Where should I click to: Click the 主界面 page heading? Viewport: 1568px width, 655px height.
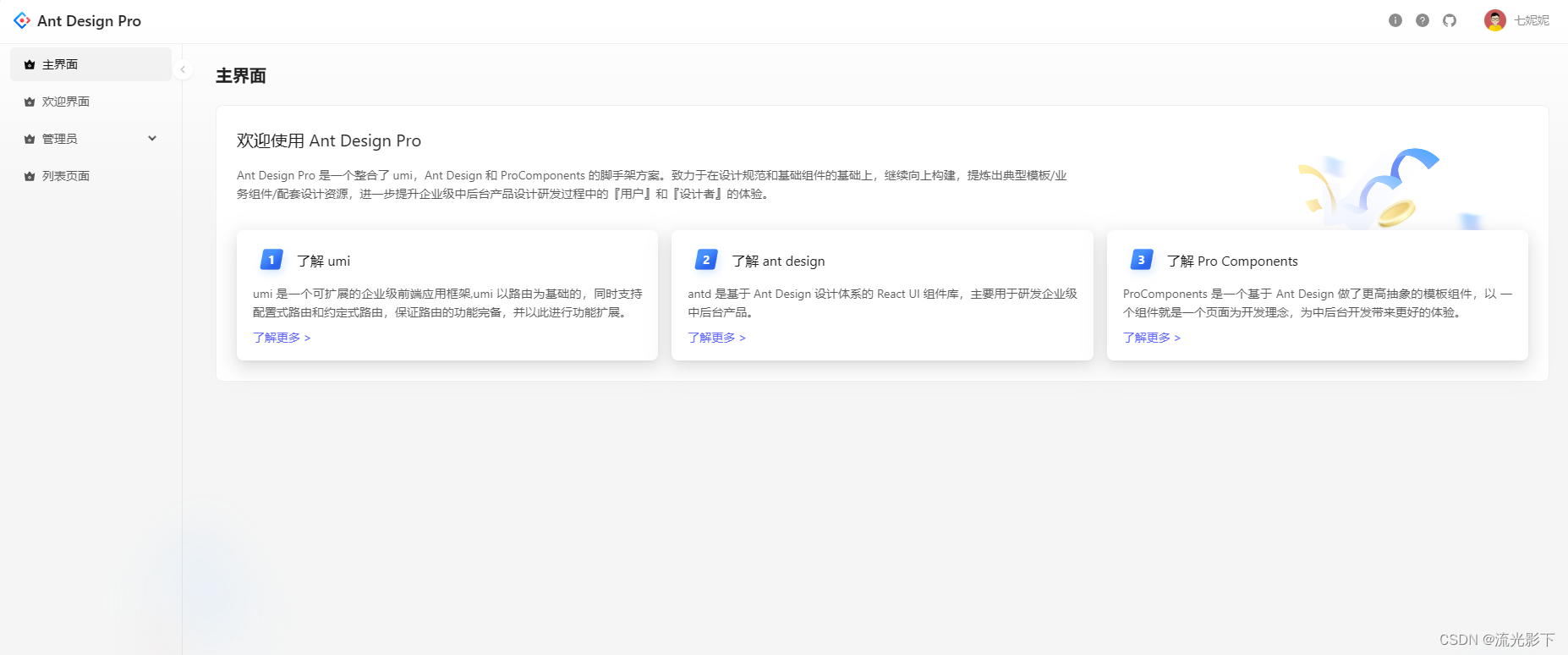tap(241, 76)
